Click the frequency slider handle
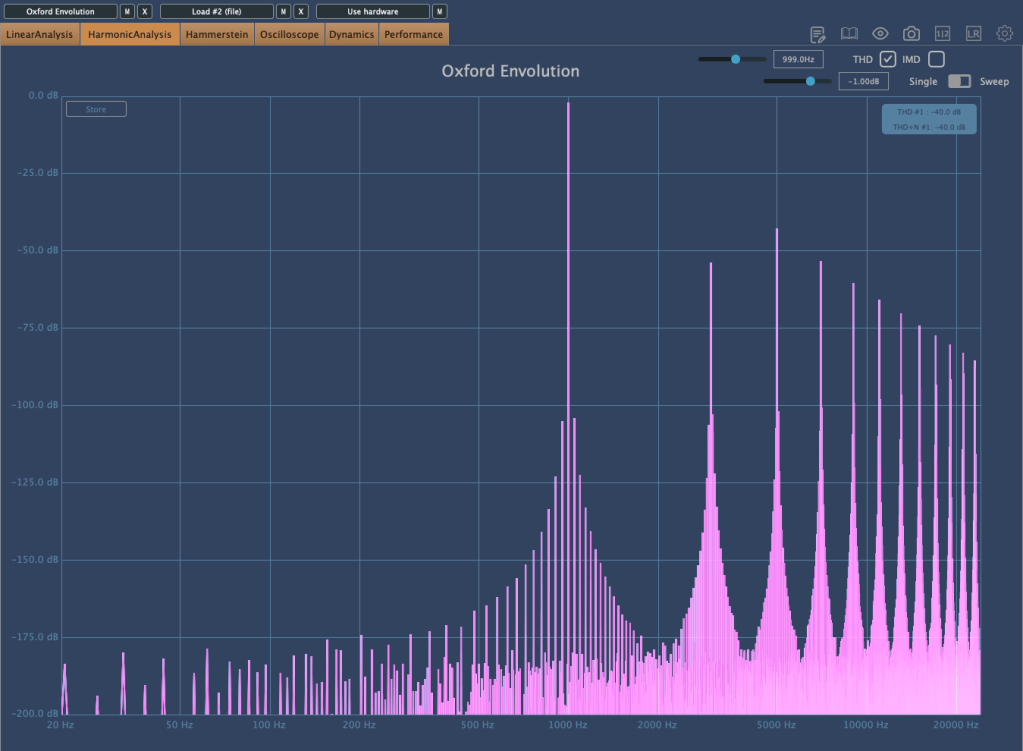1023x751 pixels. tap(735, 59)
